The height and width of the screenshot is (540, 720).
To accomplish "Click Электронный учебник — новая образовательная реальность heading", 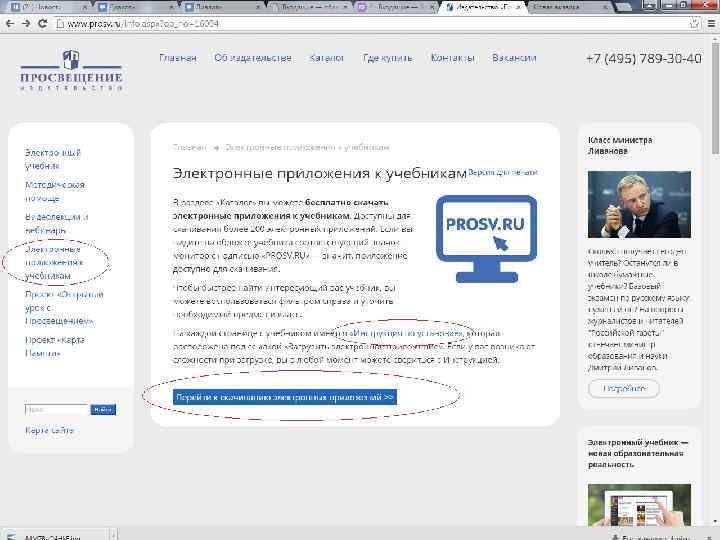I will click(638, 453).
